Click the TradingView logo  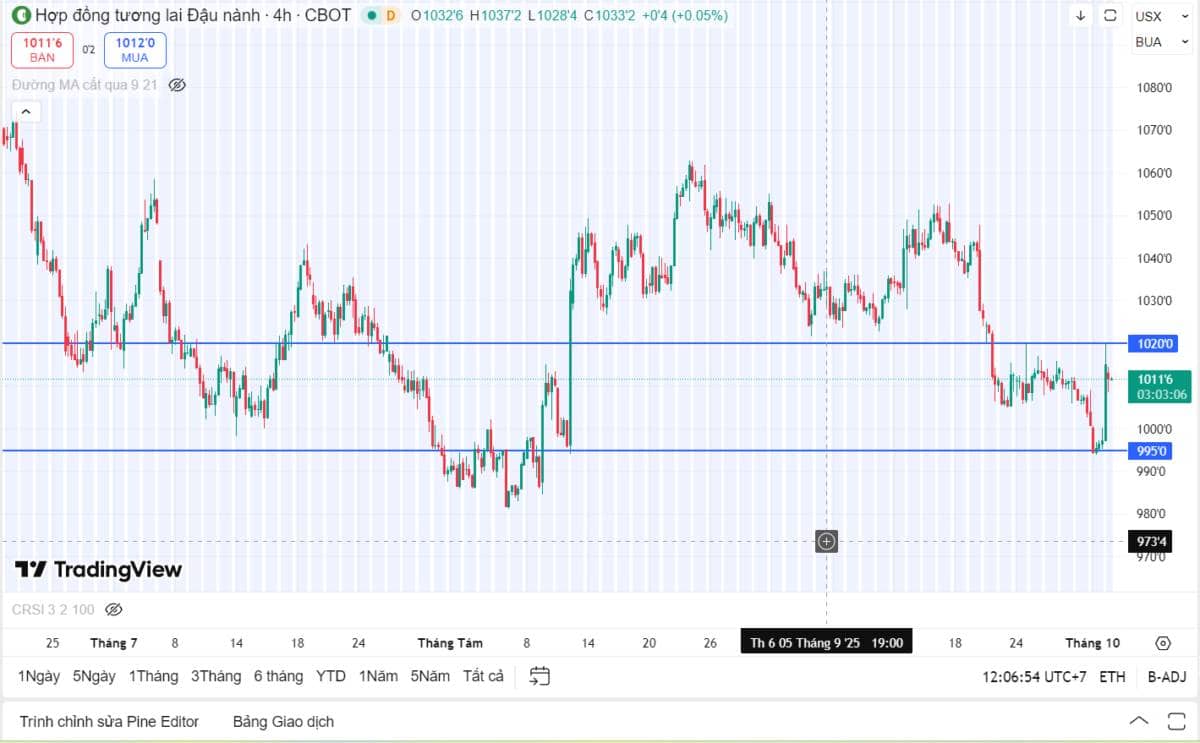click(98, 570)
